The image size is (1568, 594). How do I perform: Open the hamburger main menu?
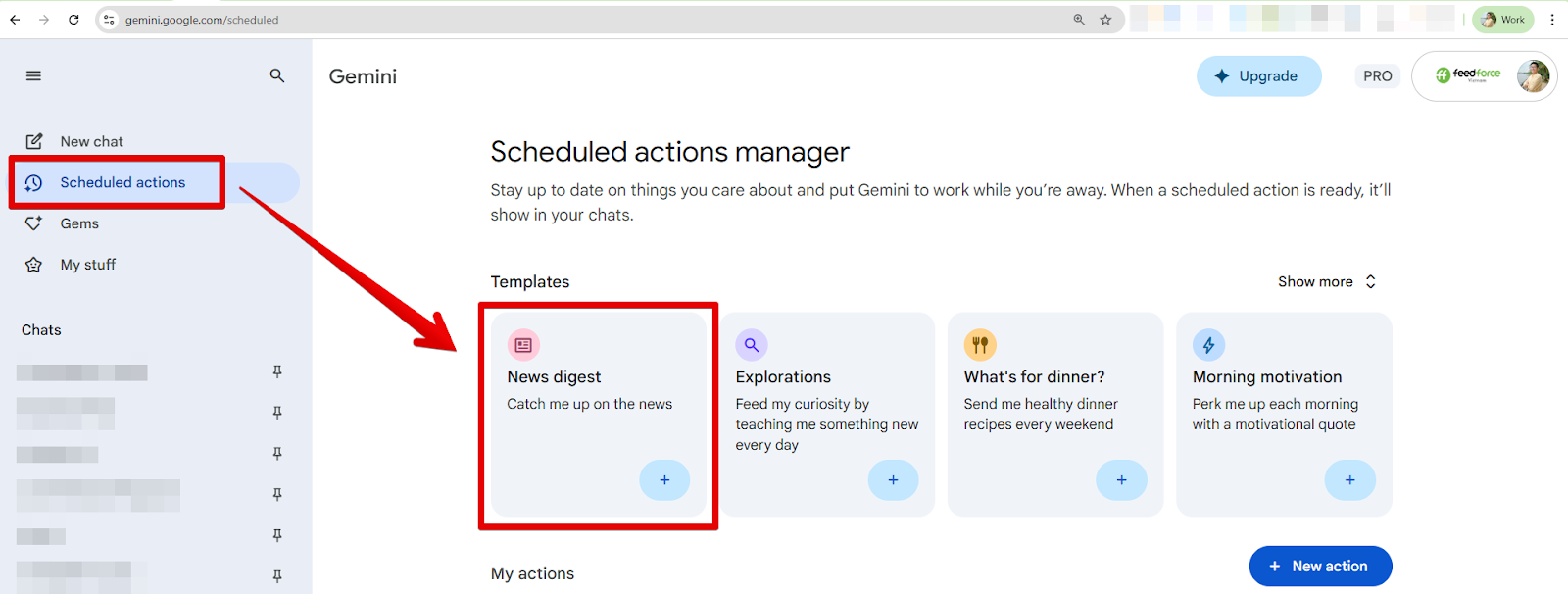33,75
